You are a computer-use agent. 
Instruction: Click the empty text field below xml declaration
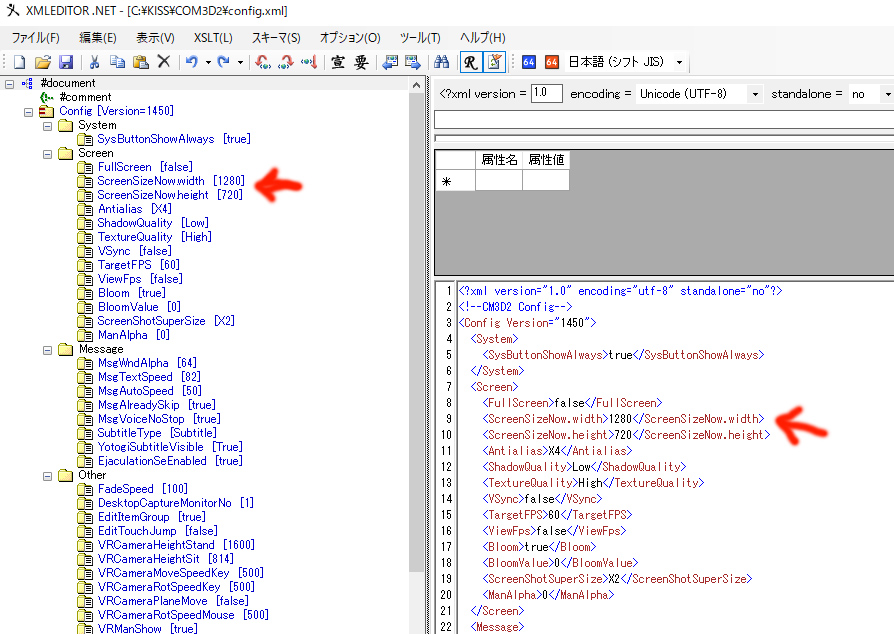[x=664, y=120]
